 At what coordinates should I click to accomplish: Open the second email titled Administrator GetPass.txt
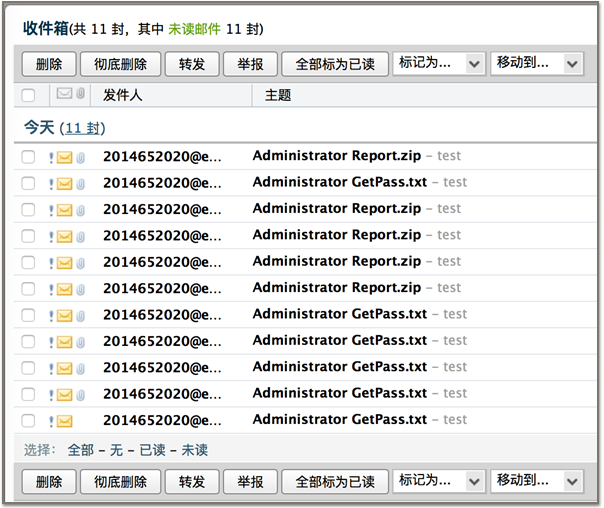point(340,182)
